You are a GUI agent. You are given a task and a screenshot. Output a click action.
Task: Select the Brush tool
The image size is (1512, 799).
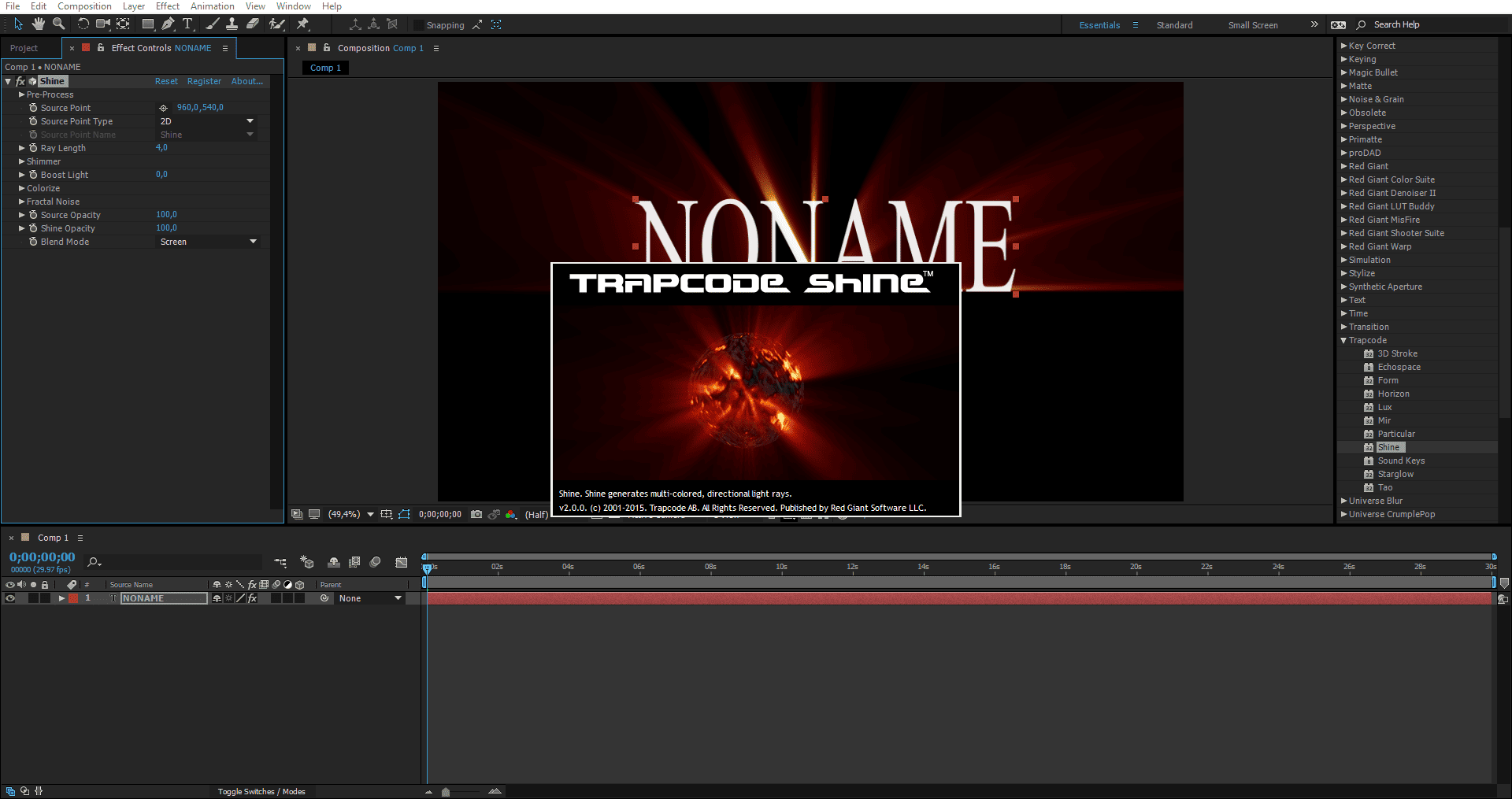pyautogui.click(x=212, y=24)
